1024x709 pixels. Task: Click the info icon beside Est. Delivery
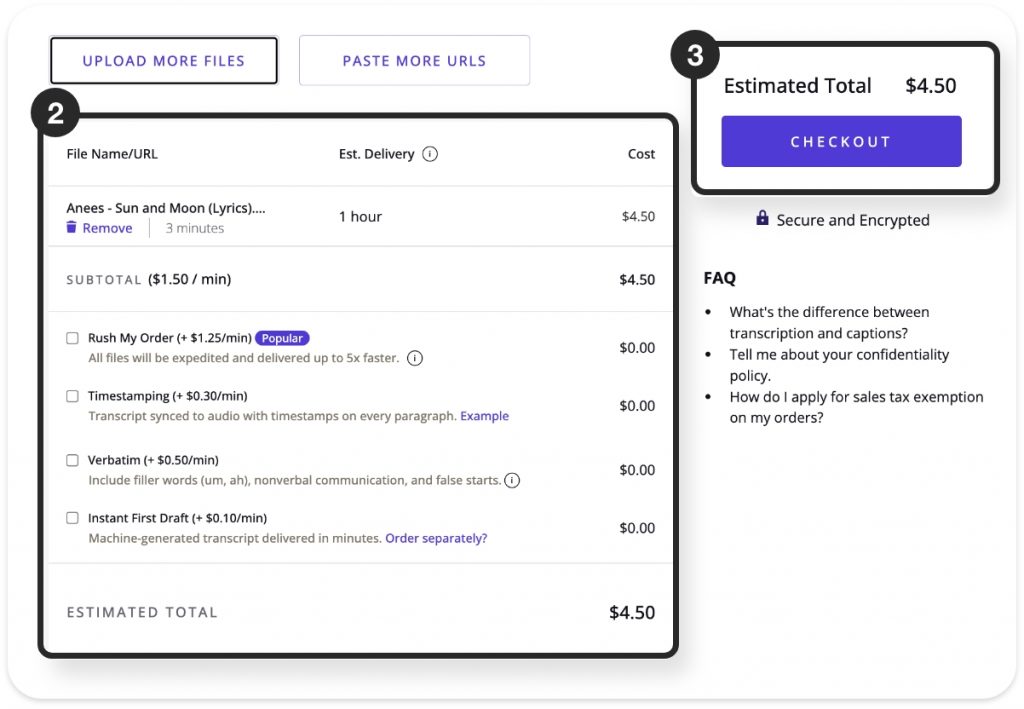tap(430, 154)
